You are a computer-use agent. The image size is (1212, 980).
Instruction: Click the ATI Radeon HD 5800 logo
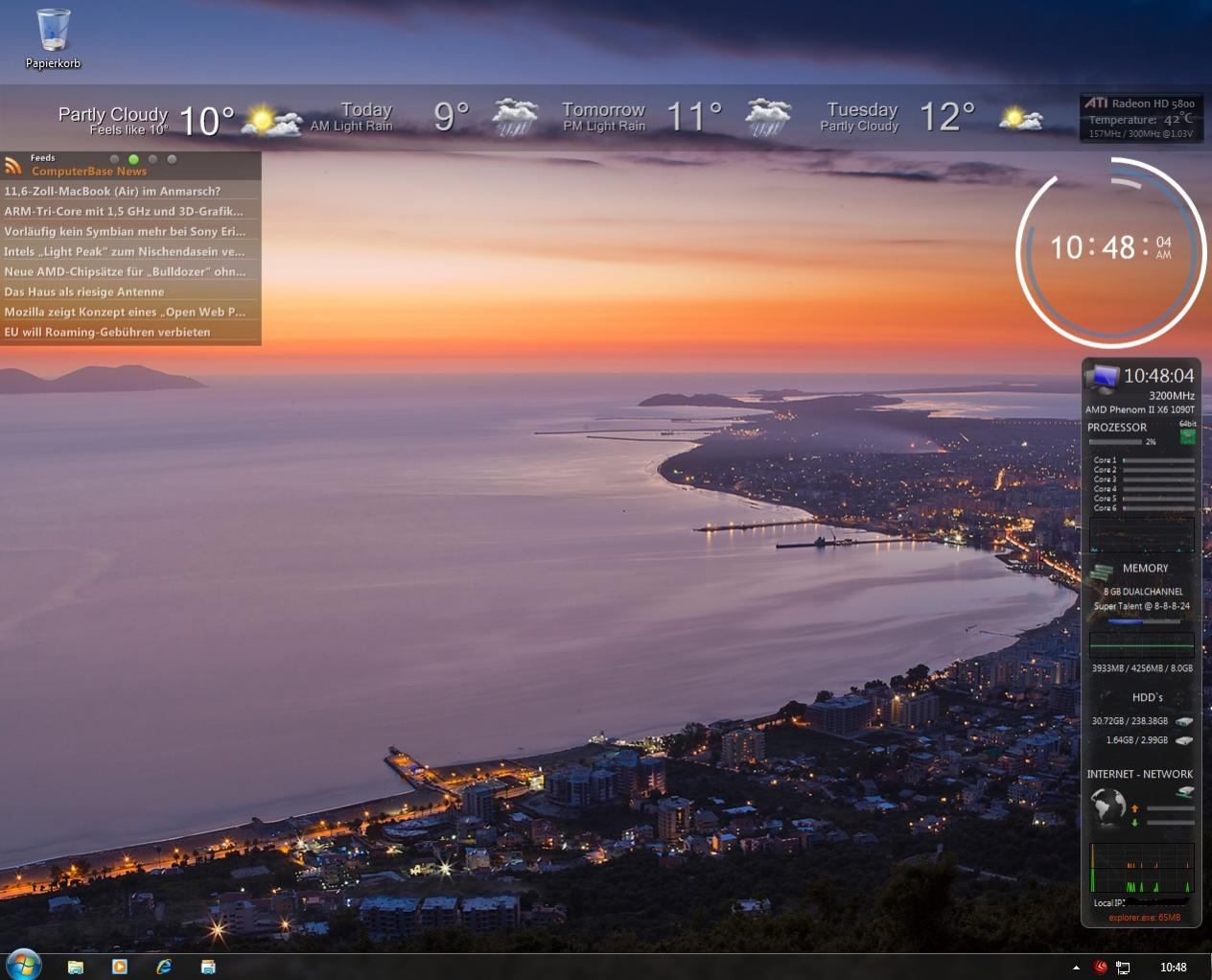point(1095,103)
